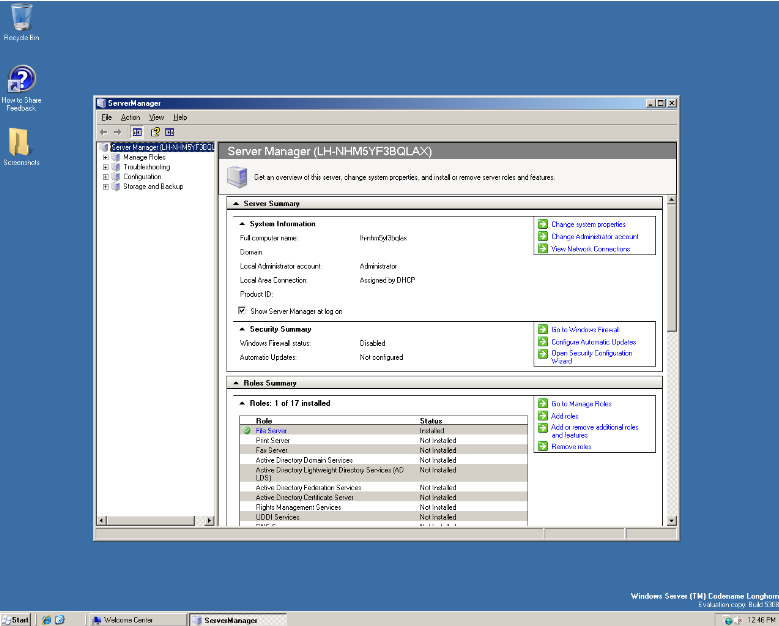779x626 pixels.
Task: Open the File menu
Action: click(x=106, y=118)
